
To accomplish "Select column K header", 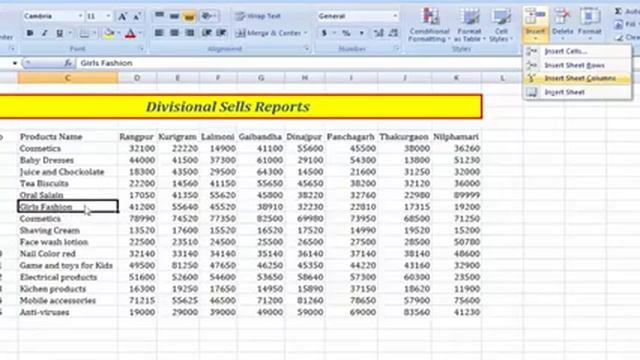I will (x=456, y=78).
